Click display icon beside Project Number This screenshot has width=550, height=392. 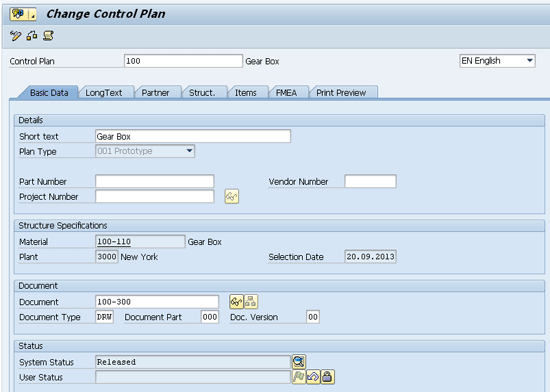[x=232, y=196]
